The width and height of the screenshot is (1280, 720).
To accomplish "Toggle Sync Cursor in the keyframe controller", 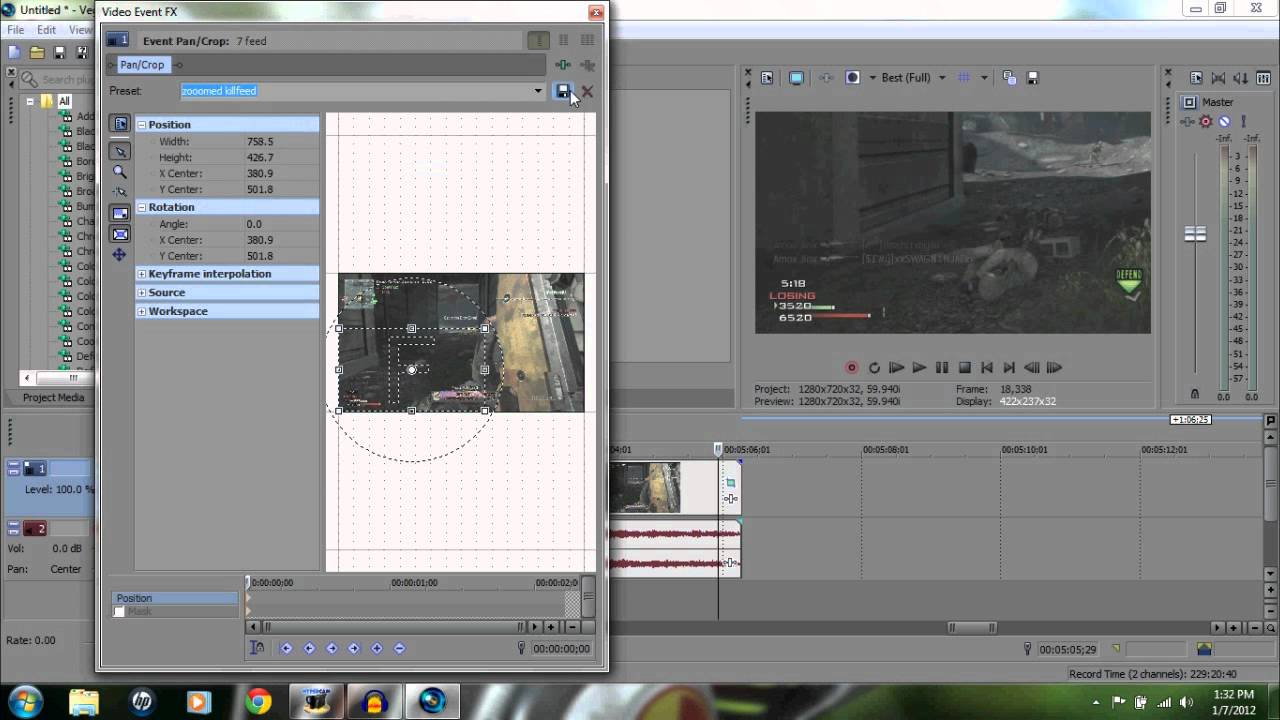I will [257, 648].
